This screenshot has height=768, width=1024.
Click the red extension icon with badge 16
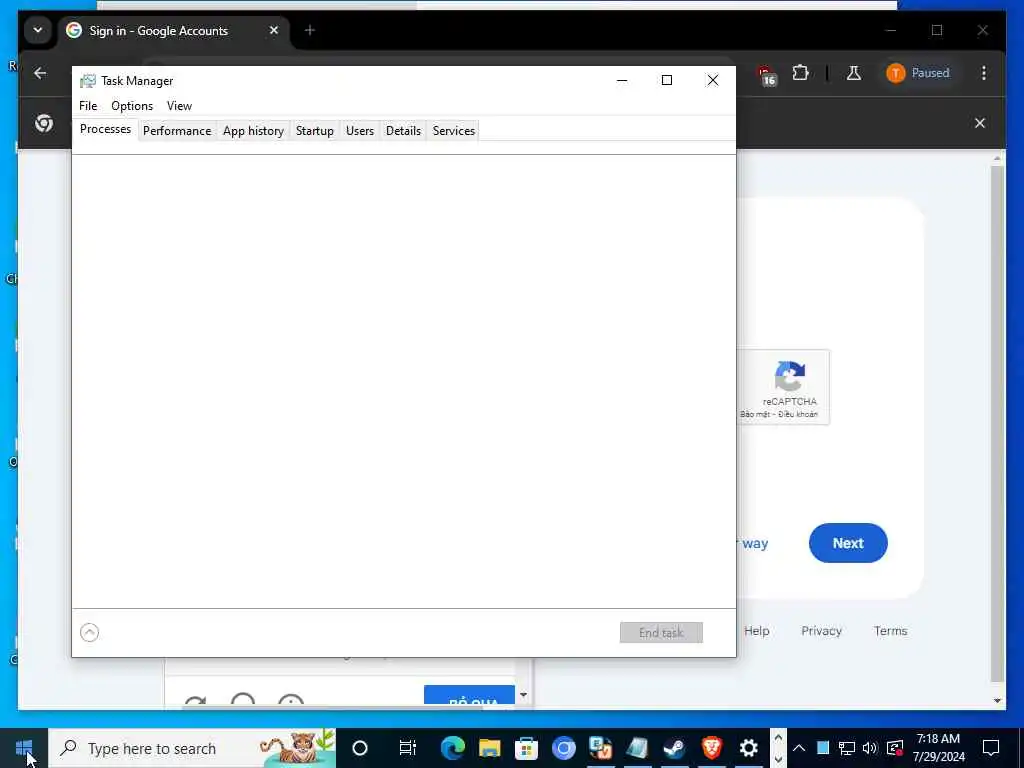(766, 74)
